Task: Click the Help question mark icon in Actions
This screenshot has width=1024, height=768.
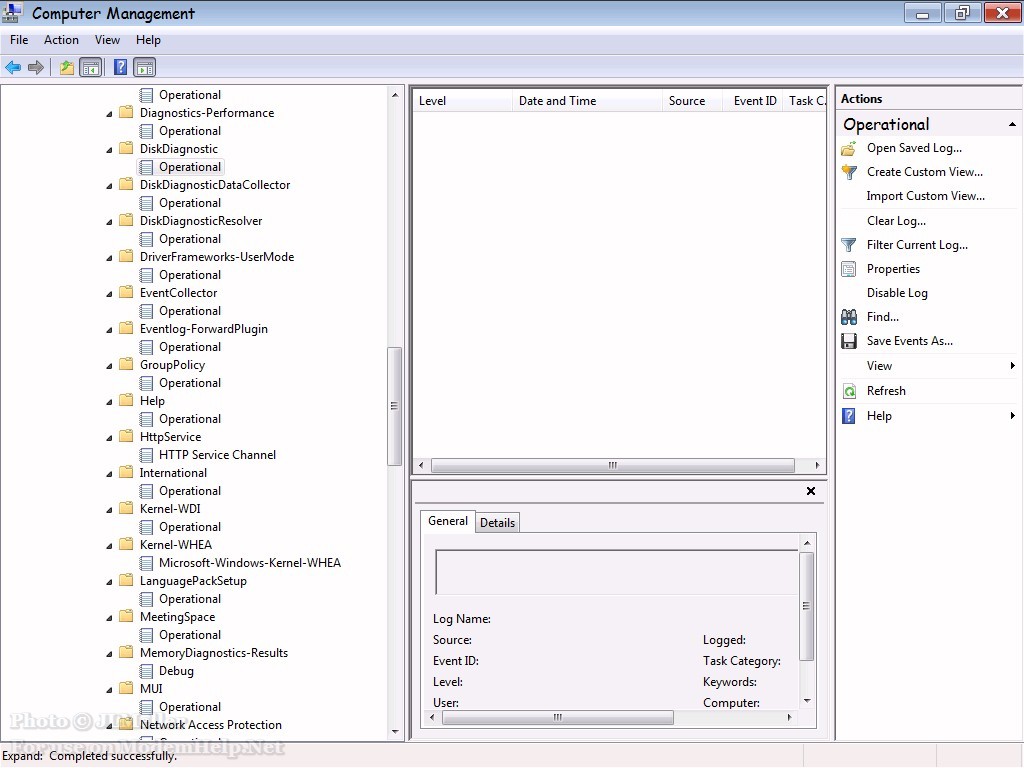Action: tap(849, 416)
